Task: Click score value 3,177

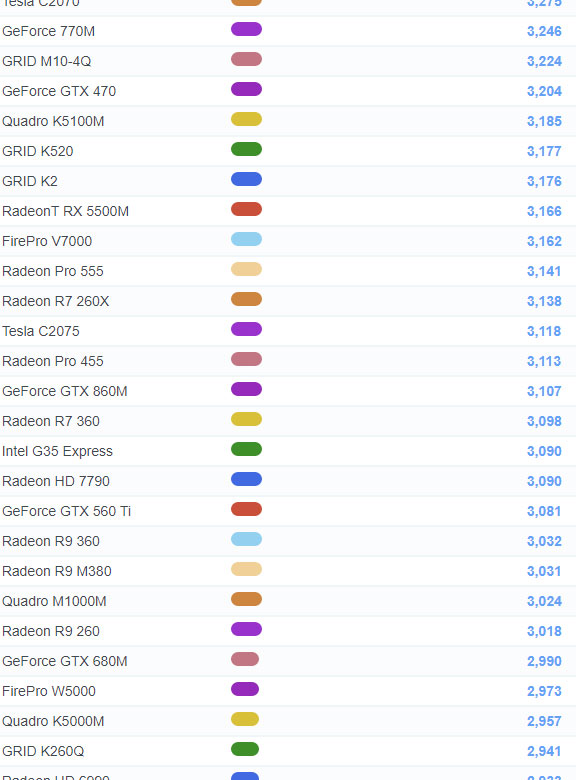Action: [x=544, y=151]
